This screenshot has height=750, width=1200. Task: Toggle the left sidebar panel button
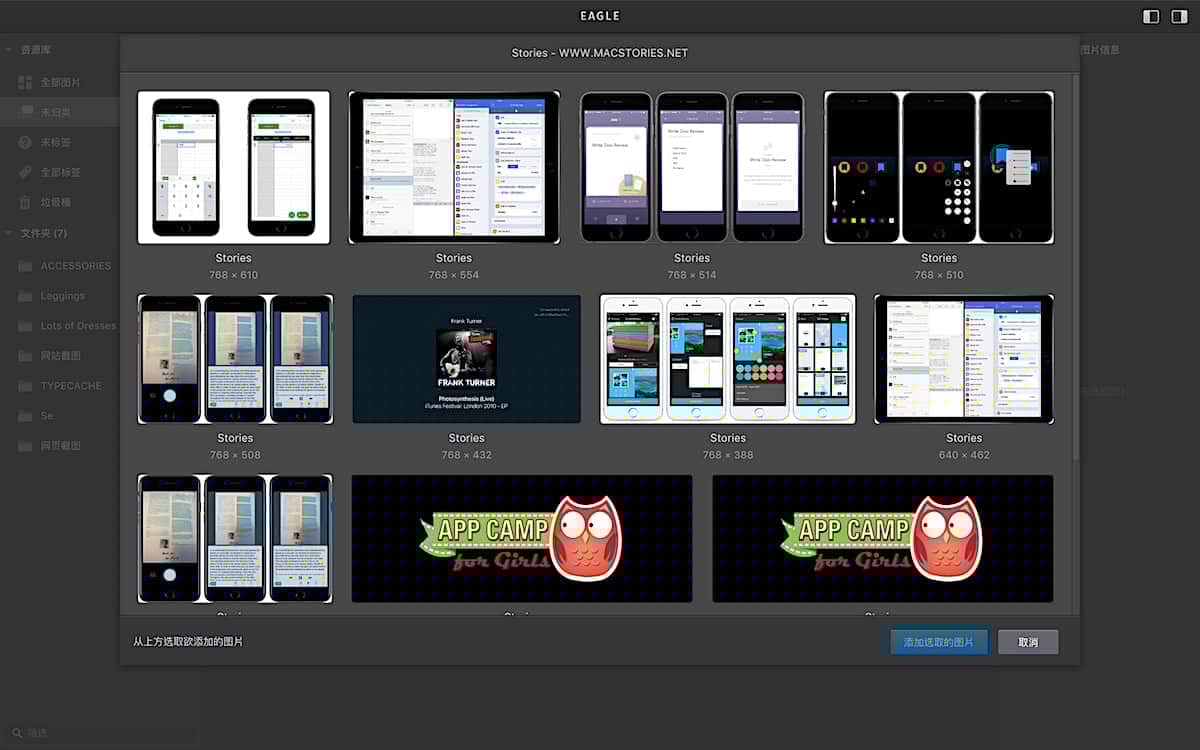coord(1151,16)
